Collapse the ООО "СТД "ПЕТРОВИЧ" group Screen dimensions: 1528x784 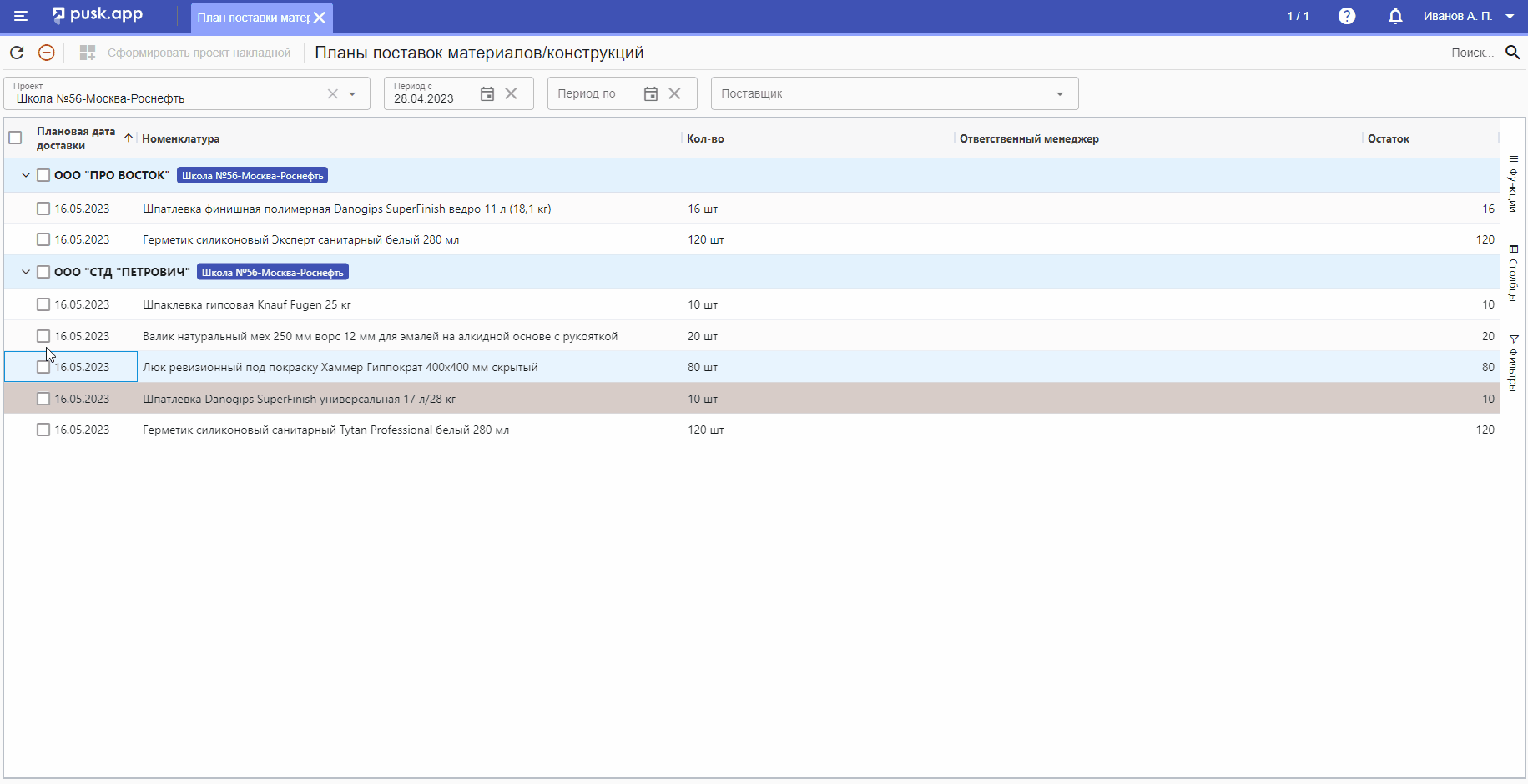point(26,272)
